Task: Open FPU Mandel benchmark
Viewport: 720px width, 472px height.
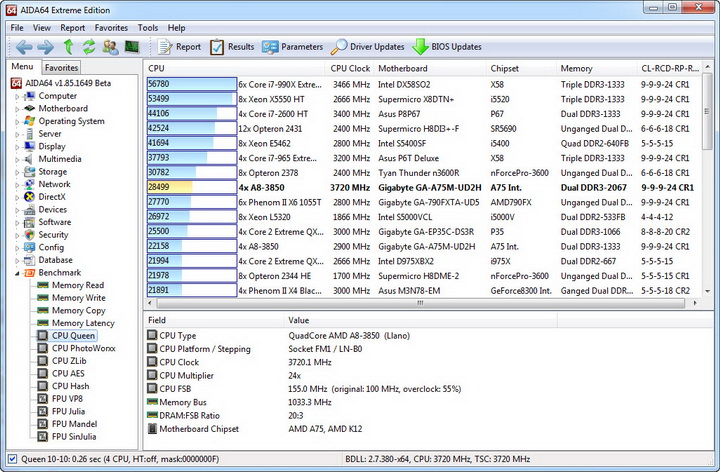Action: (x=74, y=424)
